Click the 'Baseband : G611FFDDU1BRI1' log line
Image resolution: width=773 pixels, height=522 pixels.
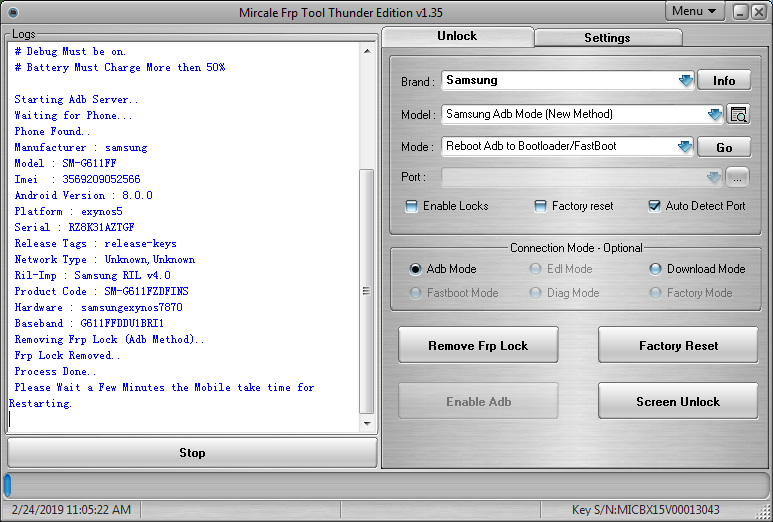89,323
